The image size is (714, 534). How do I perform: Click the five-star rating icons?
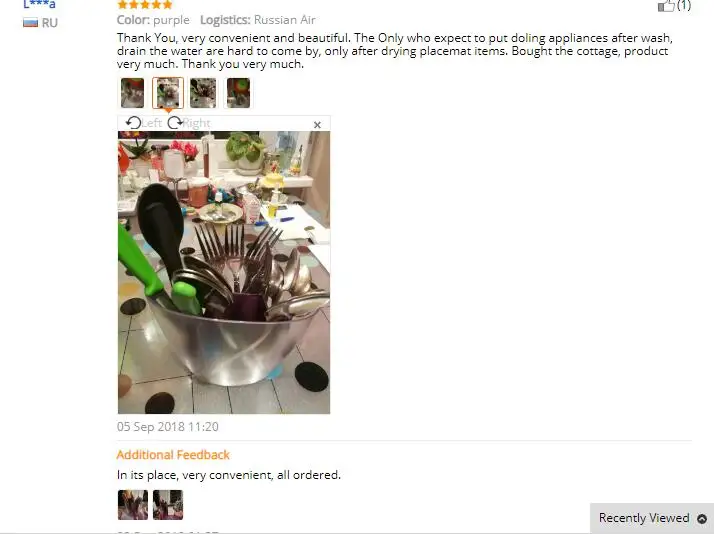(x=145, y=5)
